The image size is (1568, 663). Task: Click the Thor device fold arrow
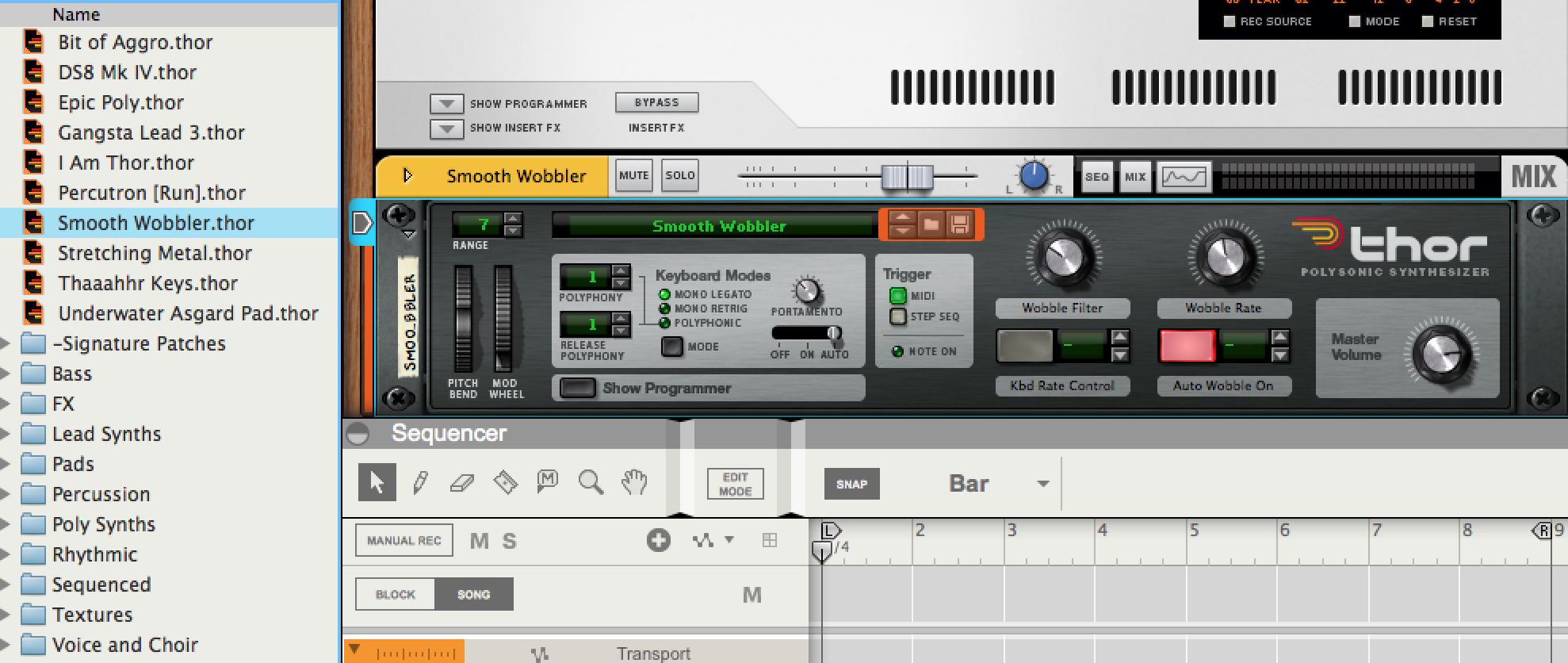tap(409, 234)
